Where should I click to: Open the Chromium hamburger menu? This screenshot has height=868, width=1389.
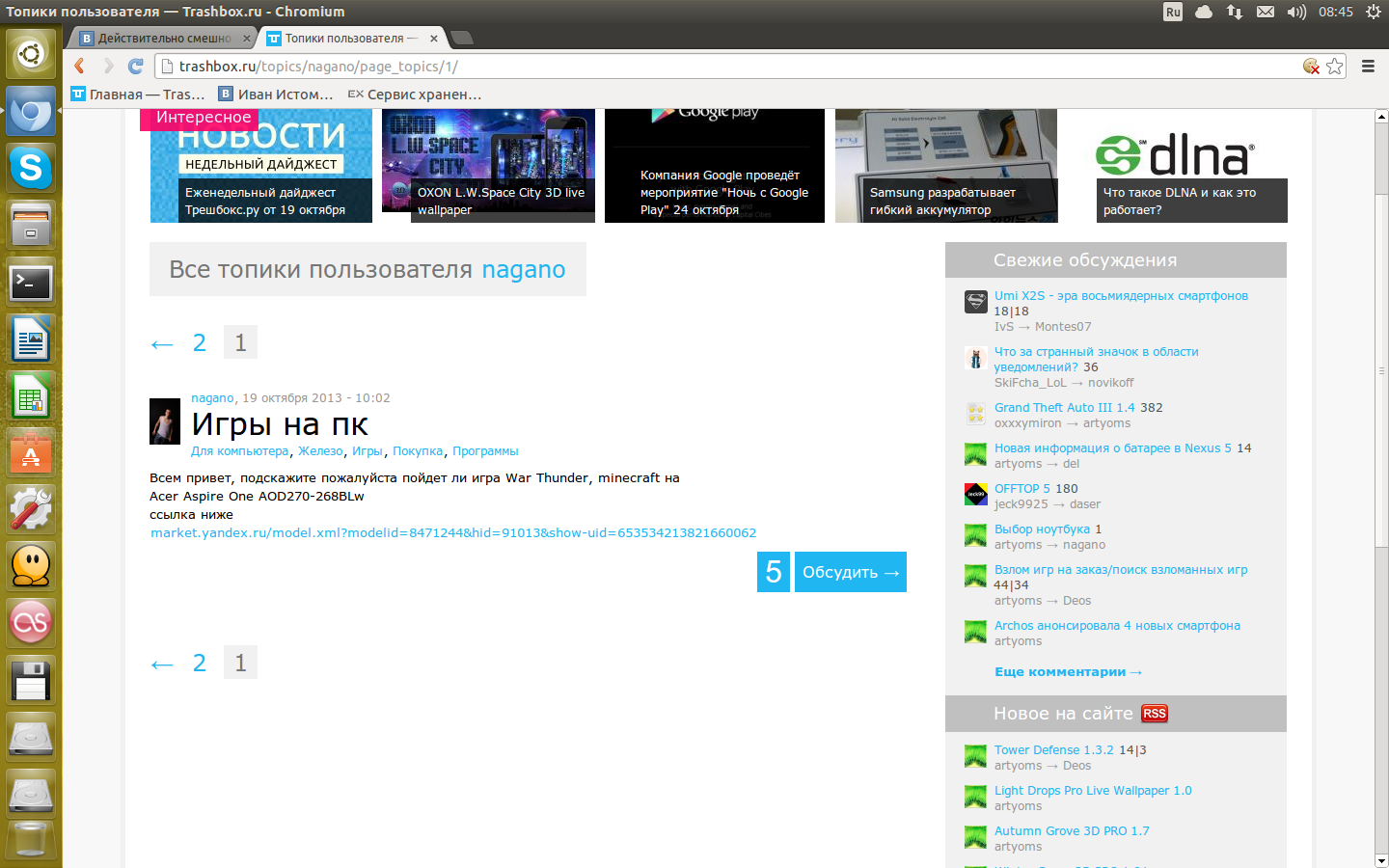pyautogui.click(x=1368, y=66)
